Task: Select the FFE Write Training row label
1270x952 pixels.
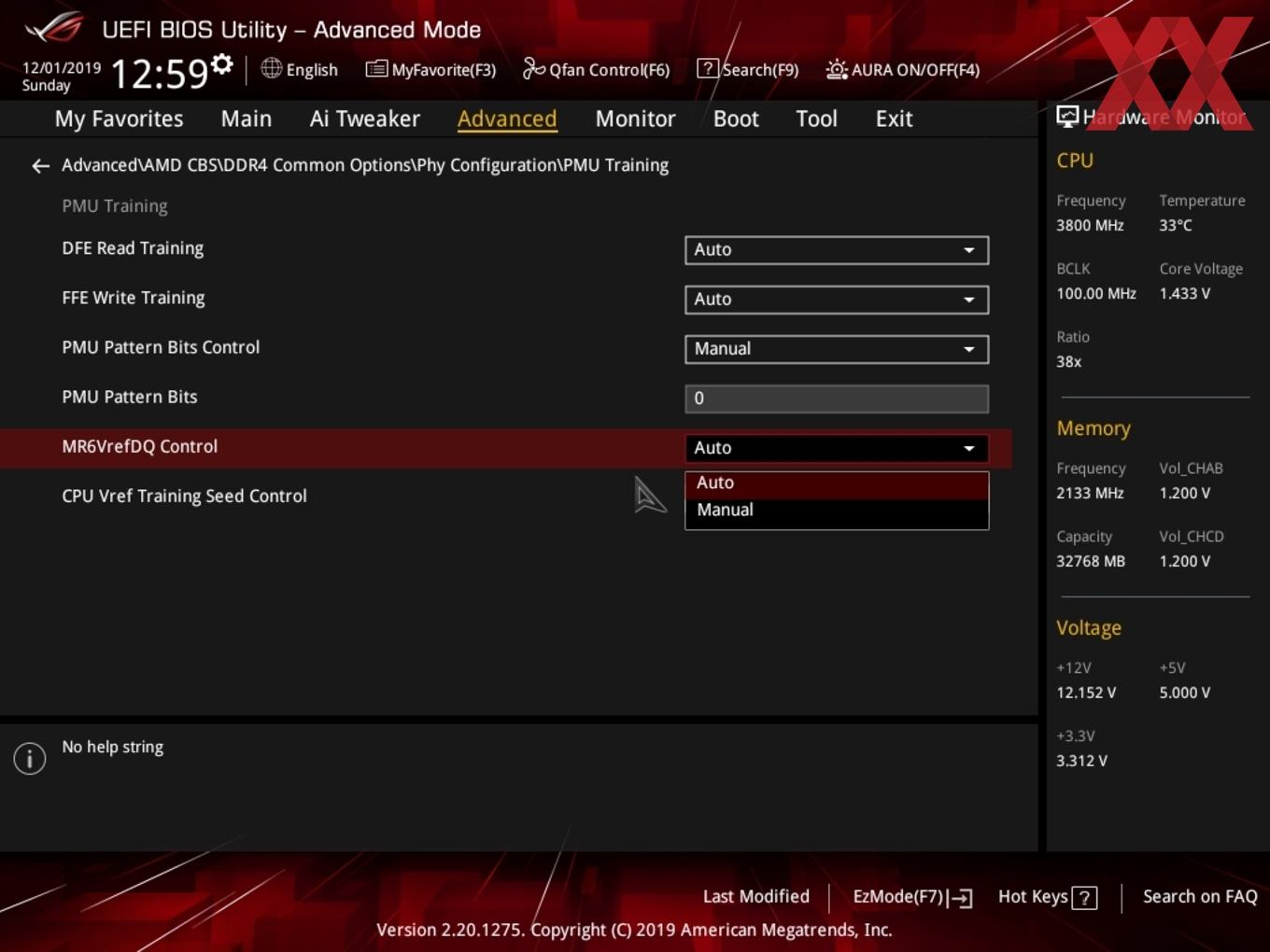Action: coord(134,298)
